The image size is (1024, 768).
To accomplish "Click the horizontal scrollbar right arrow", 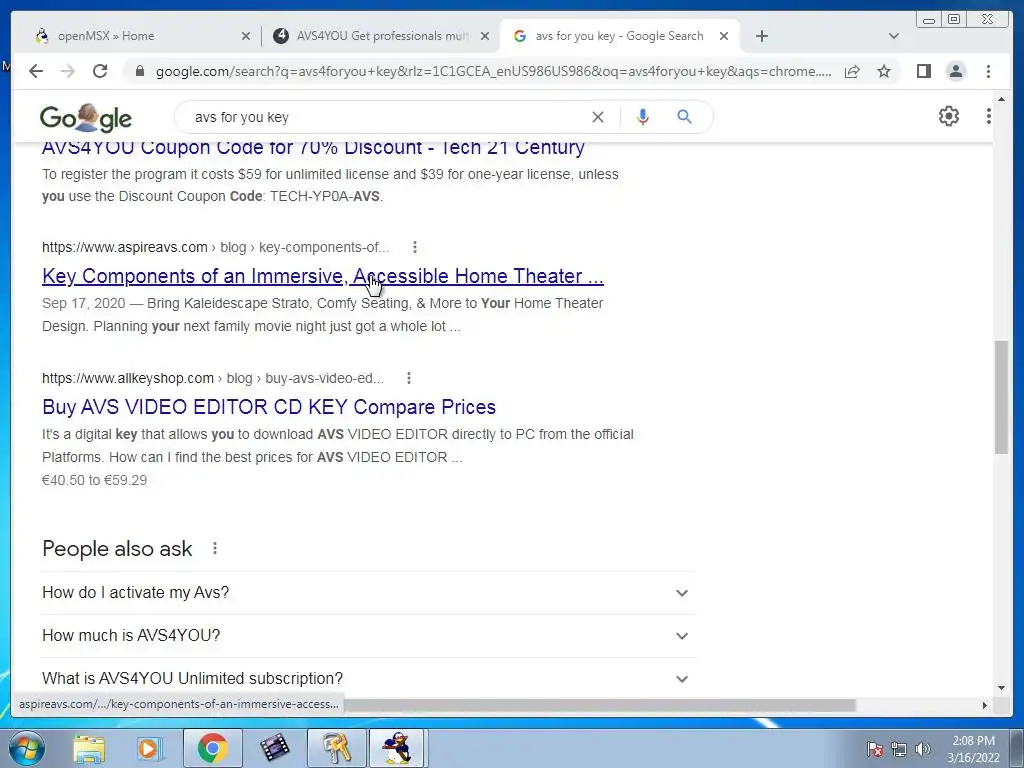I will (985, 705).
